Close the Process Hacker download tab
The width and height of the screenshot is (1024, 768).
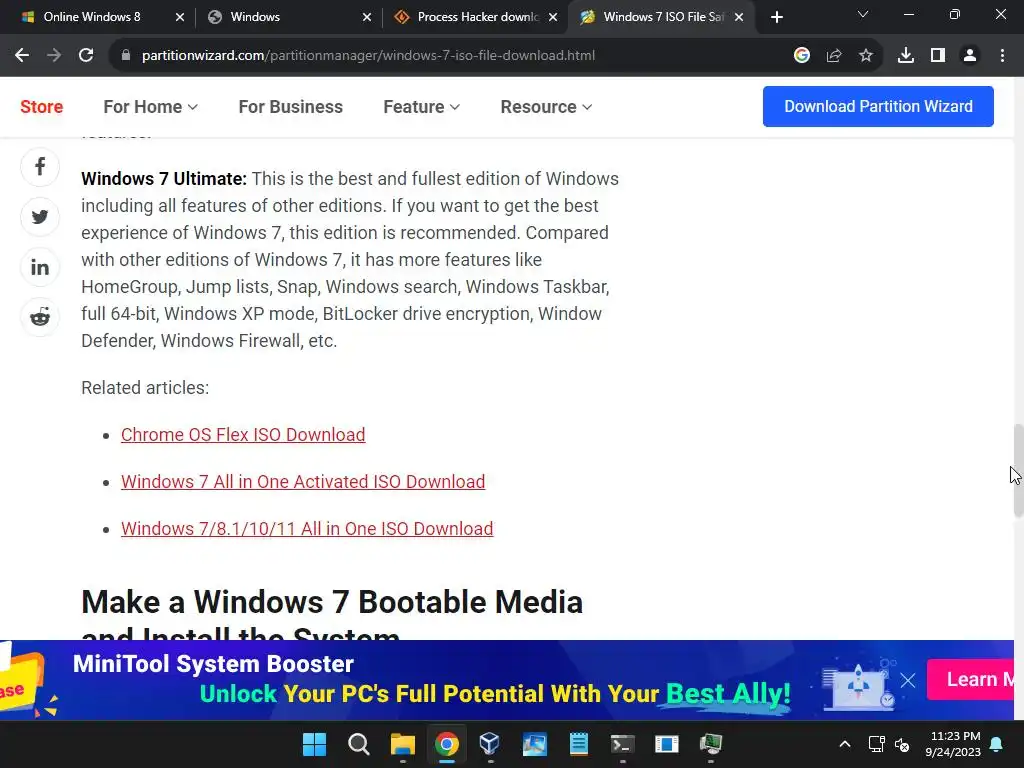[x=553, y=17]
